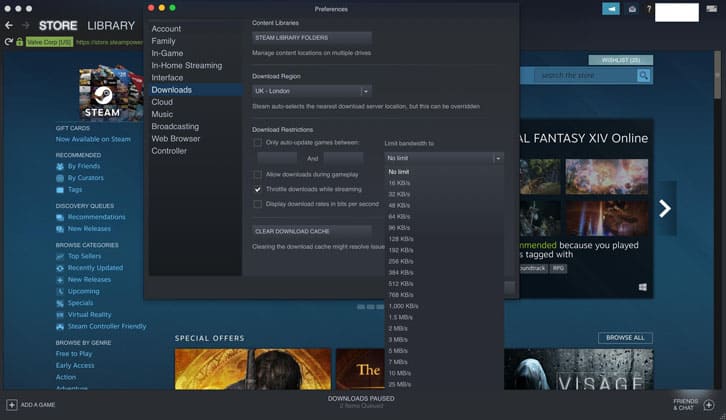Open the VISAGE special offer thumbnail
Image resolution: width=726 pixels, height=420 pixels.
click(578, 369)
